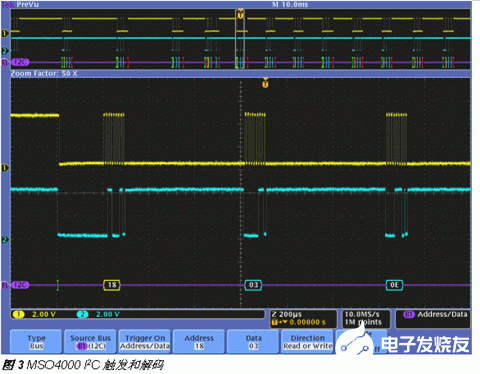480x374 pixels.
Task: Click the purple I2C bus label in main view
Action: click(x=20, y=285)
